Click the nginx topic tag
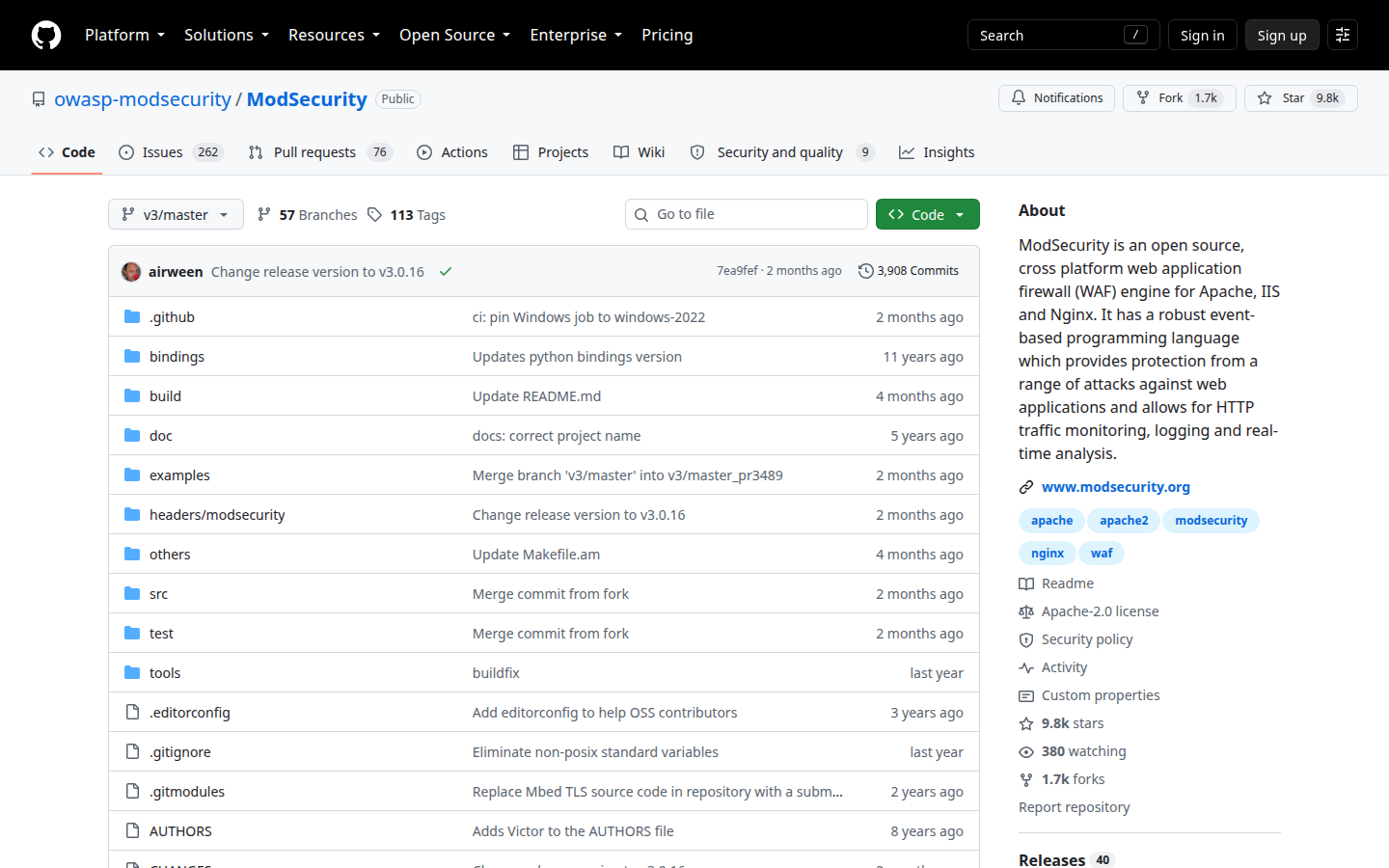1389x868 pixels. [1048, 554]
